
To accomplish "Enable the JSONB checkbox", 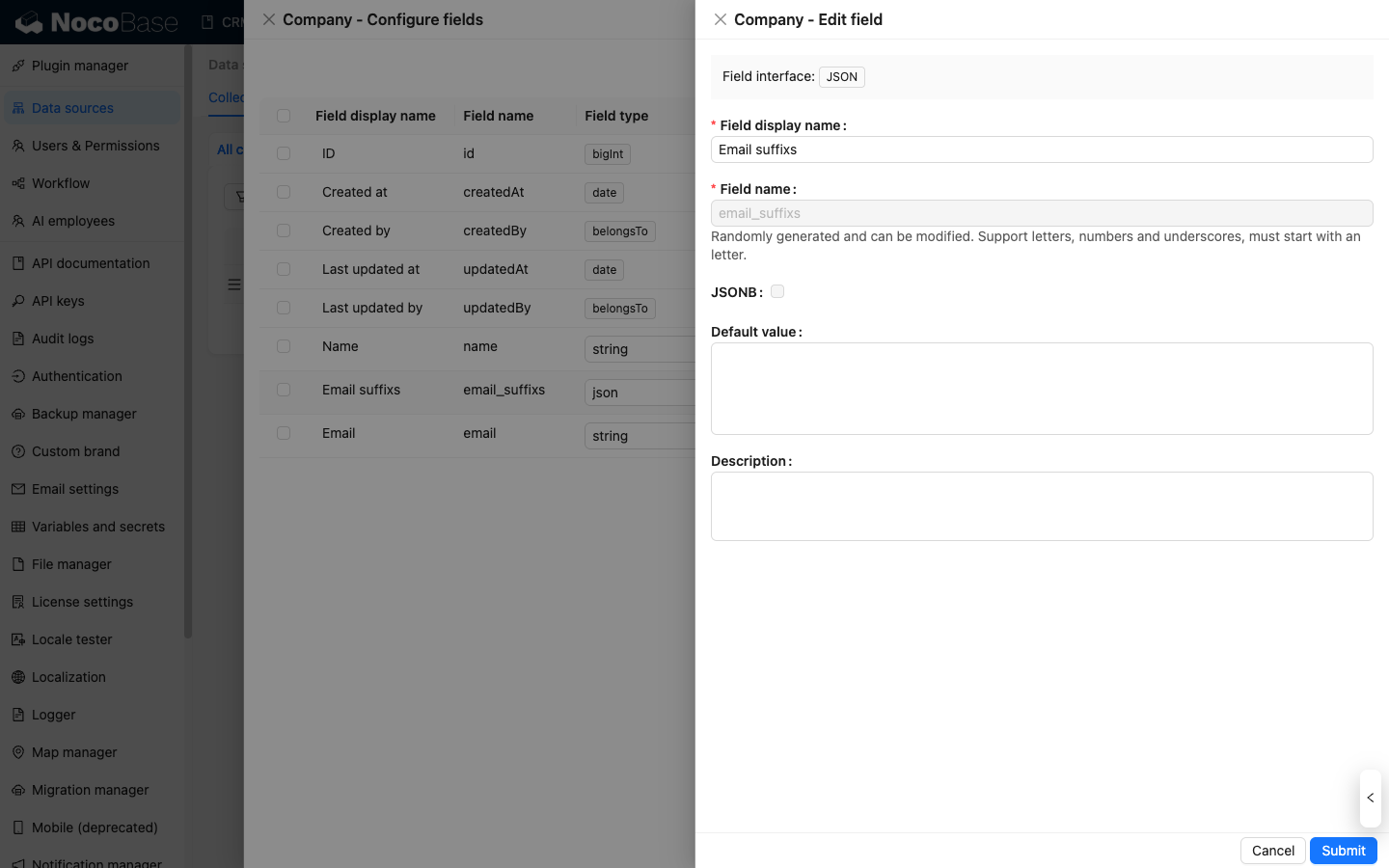I will click(x=777, y=291).
